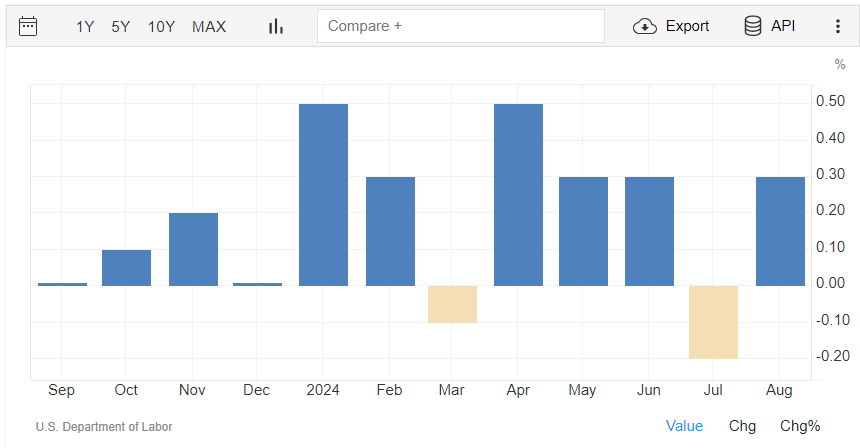860x448 pixels.
Task: Click the Export text label
Action: pos(687,26)
